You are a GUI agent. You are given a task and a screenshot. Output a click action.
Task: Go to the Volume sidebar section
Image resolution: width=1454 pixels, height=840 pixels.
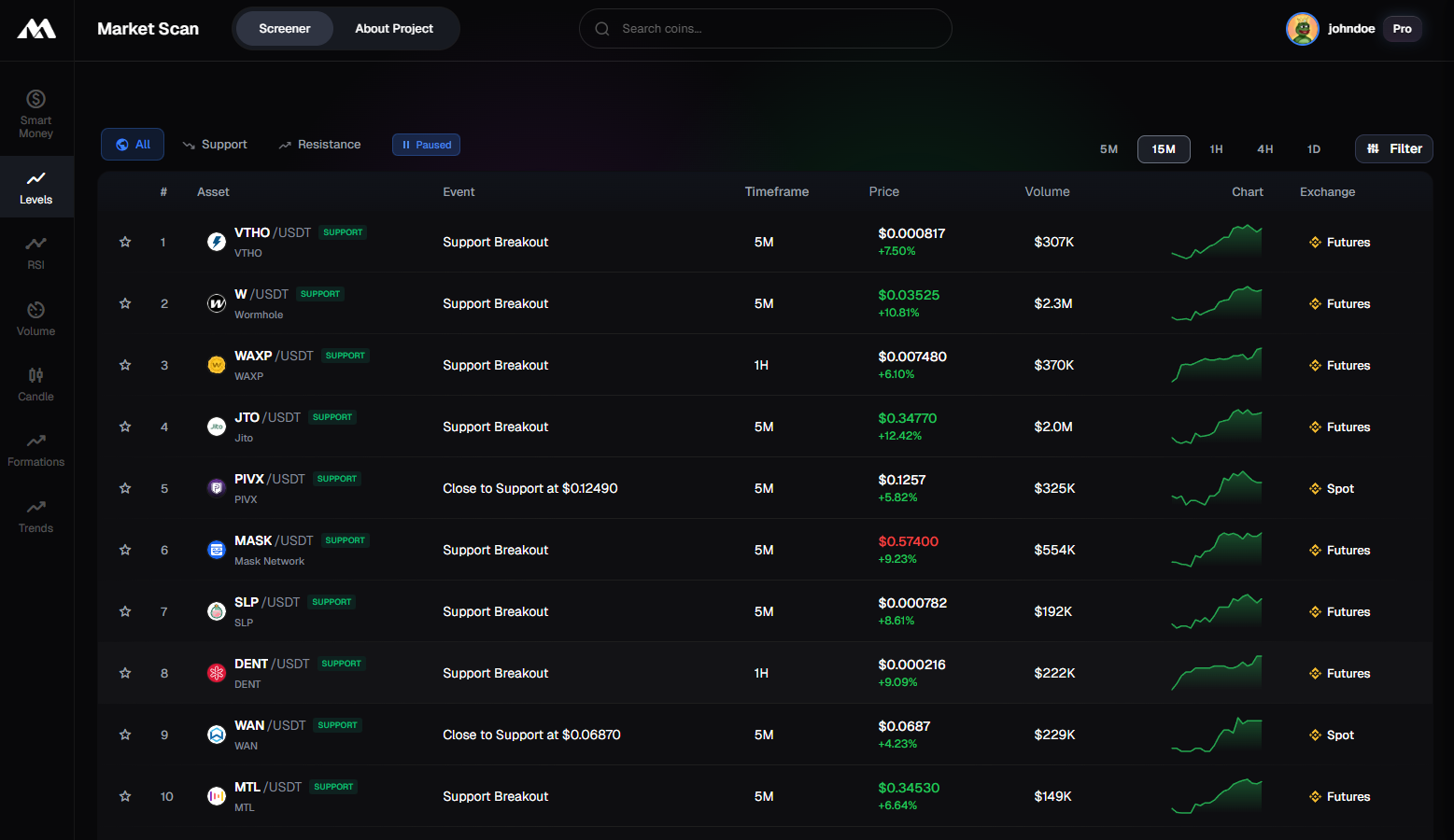[x=35, y=318]
